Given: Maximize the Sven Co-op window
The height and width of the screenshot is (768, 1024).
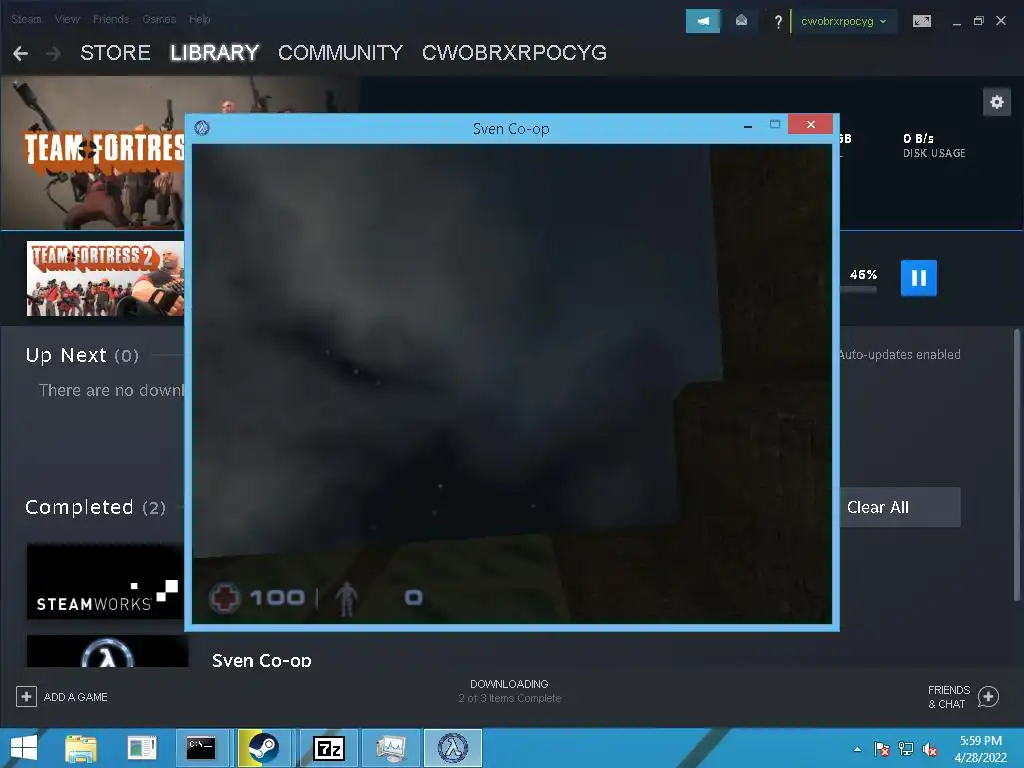Looking at the screenshot, I should tap(775, 124).
